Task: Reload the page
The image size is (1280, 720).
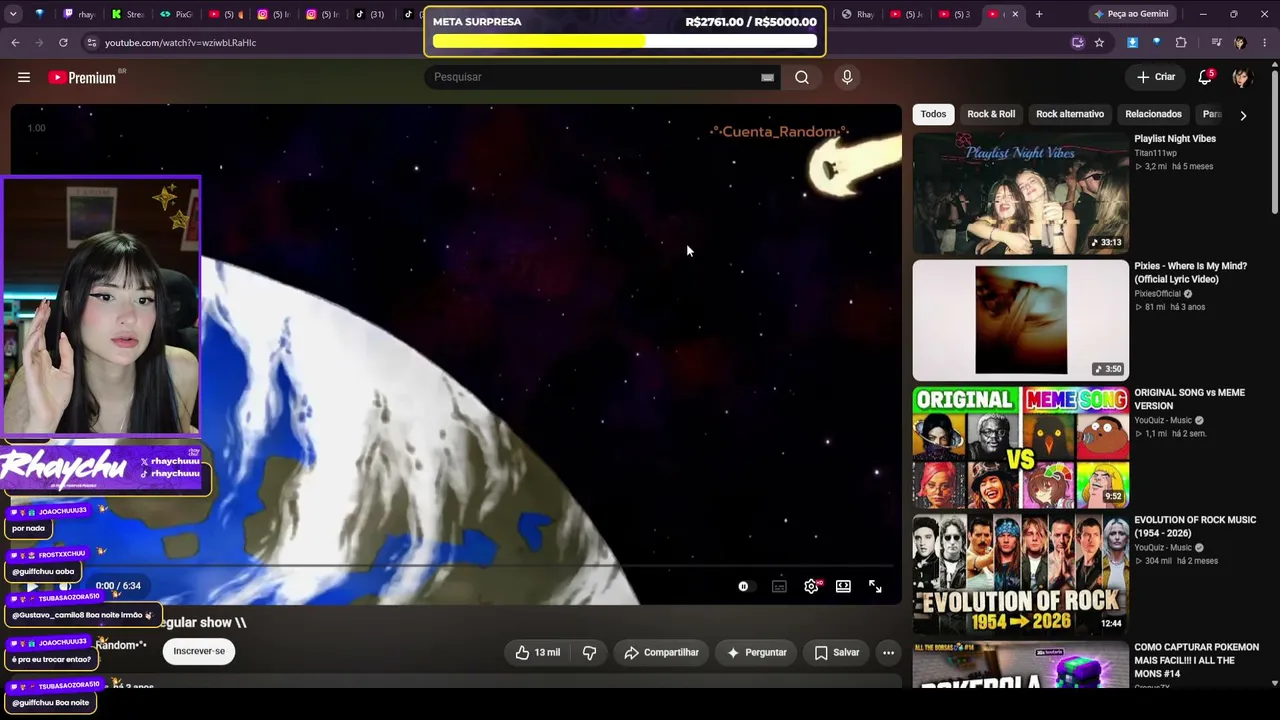Action: pos(63,43)
